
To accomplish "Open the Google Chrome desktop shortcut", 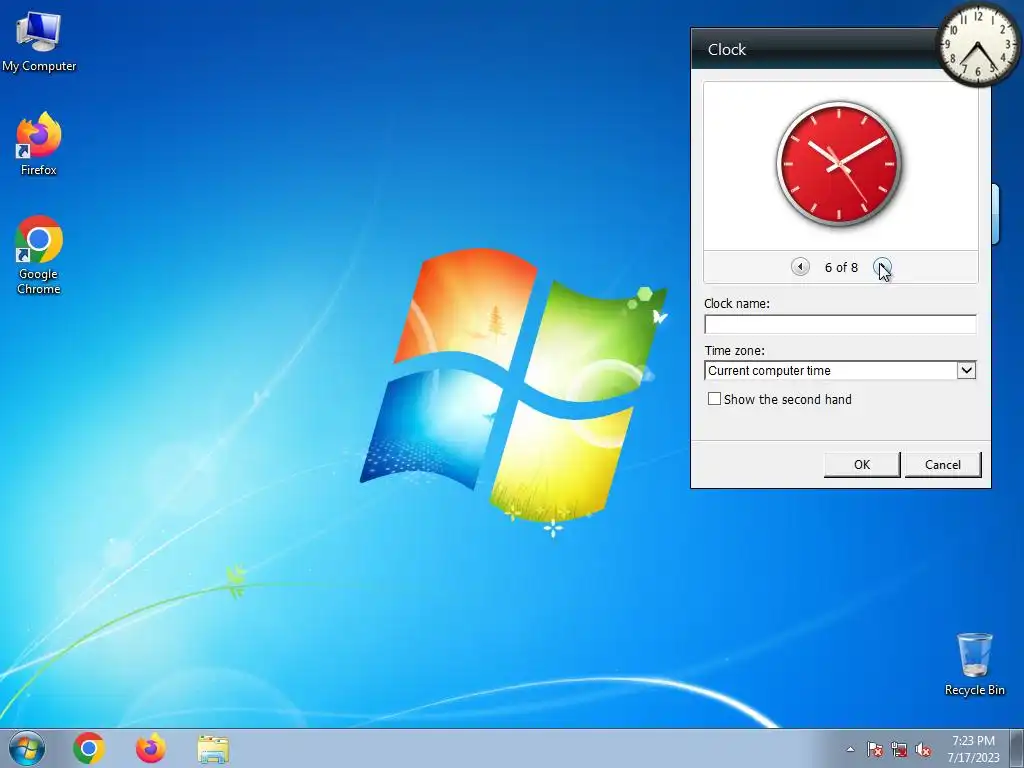I will pyautogui.click(x=39, y=255).
